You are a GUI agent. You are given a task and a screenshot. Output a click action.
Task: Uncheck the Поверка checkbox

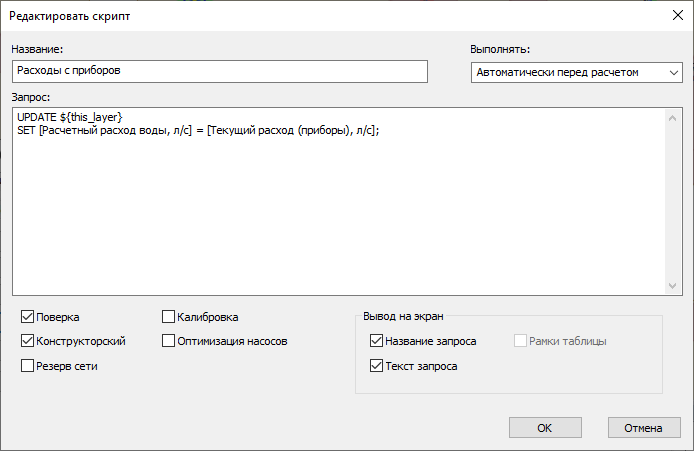coord(27,317)
